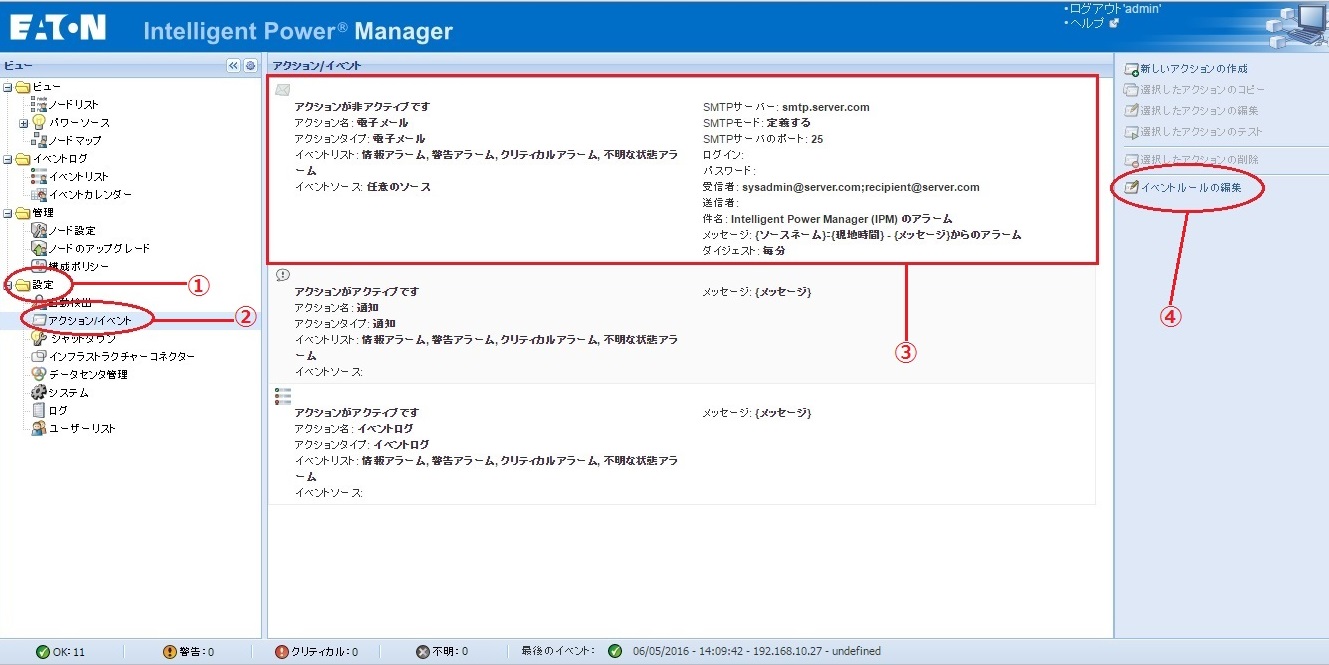Open イベントルールの編集
The width and height of the screenshot is (1329, 665).
[x=1191, y=187]
